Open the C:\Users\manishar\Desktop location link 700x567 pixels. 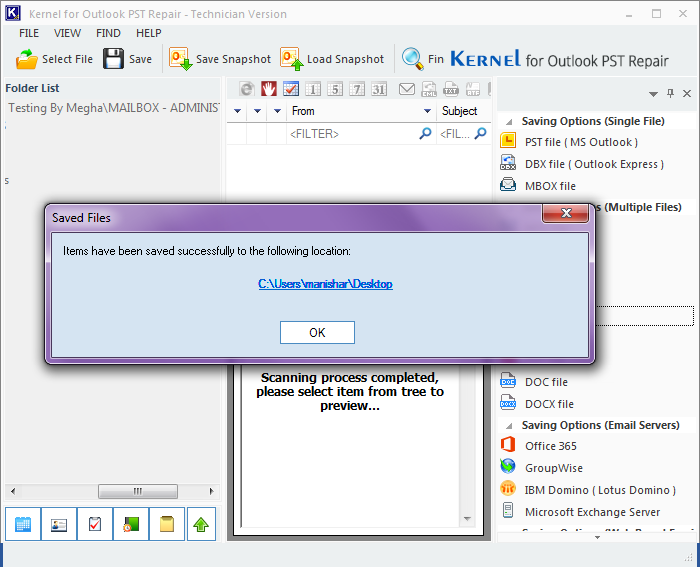tap(325, 284)
